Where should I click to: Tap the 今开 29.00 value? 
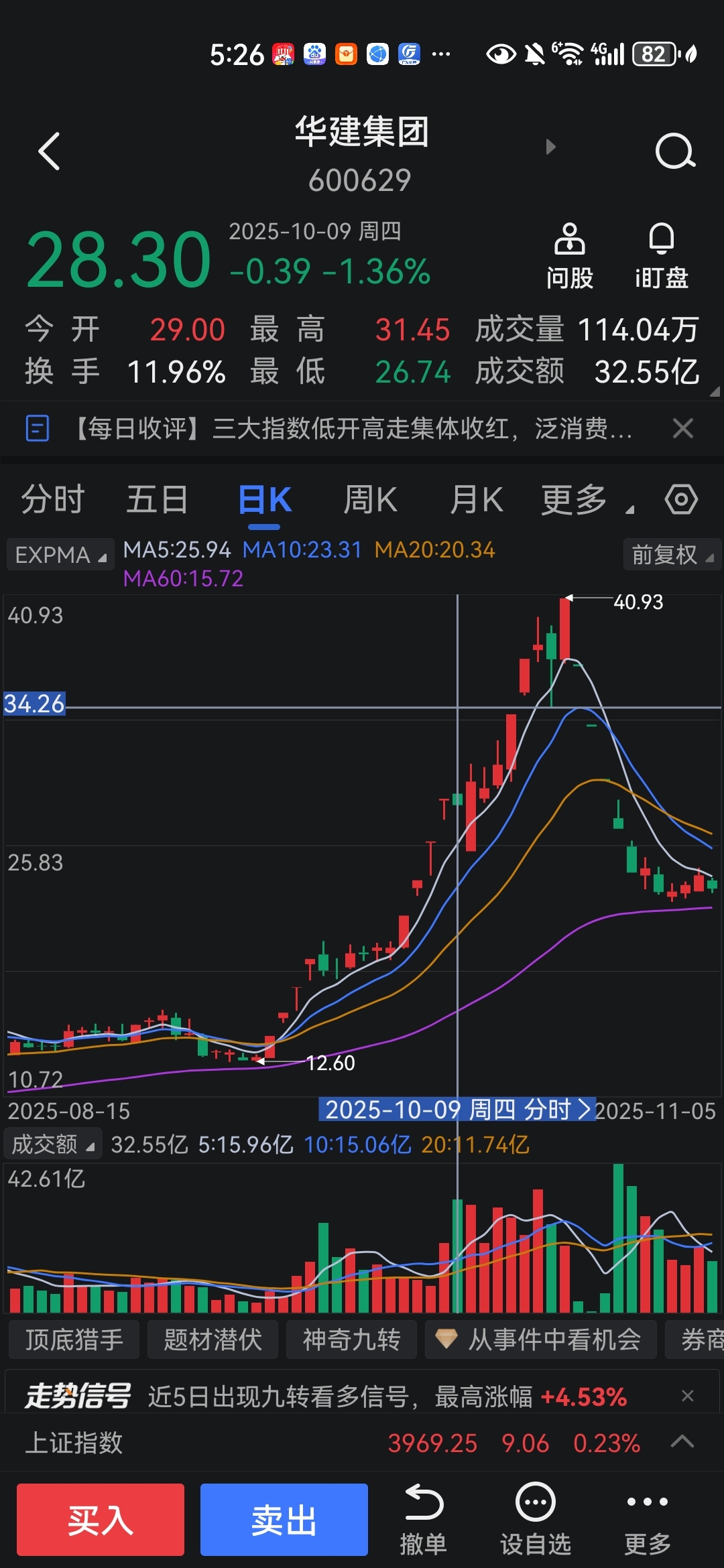point(187,330)
